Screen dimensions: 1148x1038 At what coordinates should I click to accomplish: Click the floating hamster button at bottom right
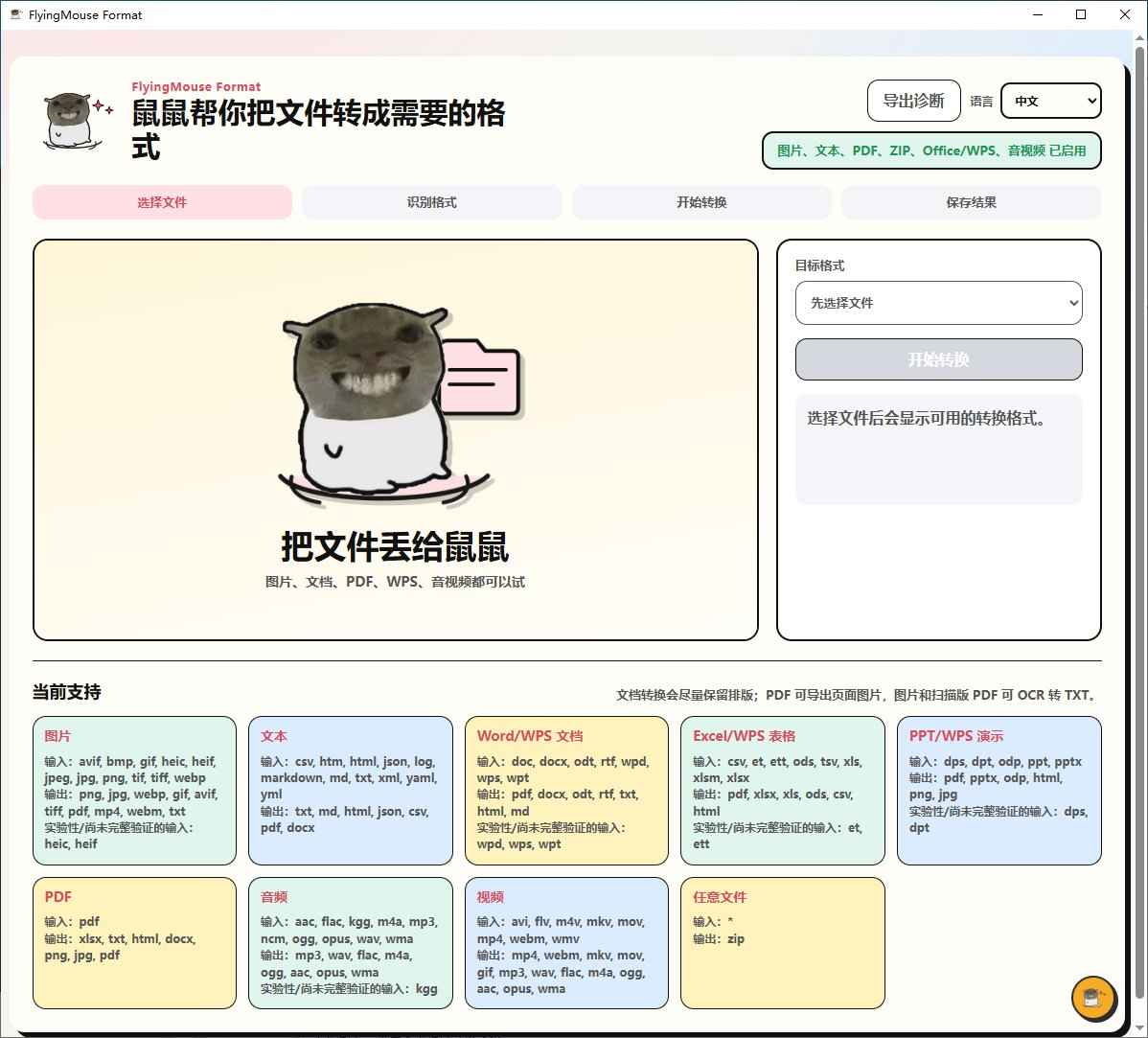click(1093, 998)
